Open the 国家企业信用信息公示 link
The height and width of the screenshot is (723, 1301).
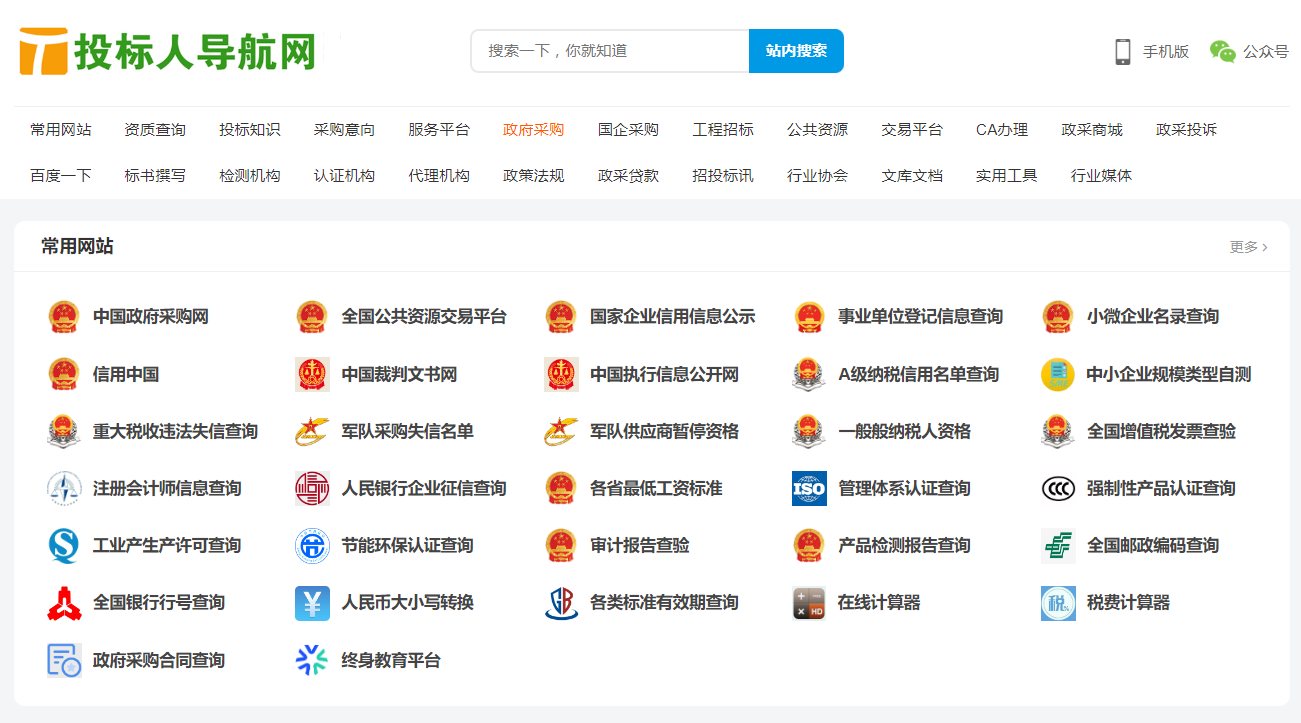tap(673, 317)
